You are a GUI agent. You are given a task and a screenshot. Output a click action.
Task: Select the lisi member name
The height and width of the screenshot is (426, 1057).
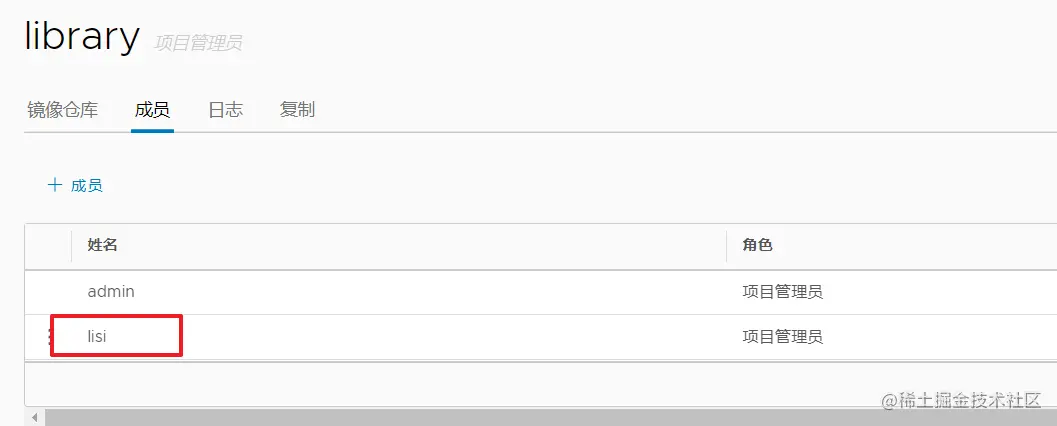(97, 337)
